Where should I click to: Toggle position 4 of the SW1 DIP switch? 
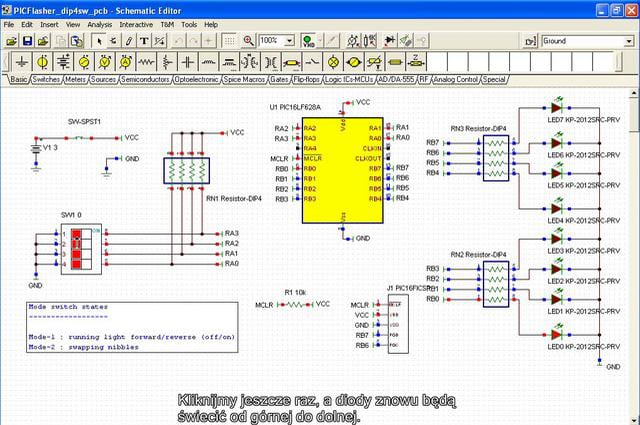pyautogui.click(x=77, y=263)
